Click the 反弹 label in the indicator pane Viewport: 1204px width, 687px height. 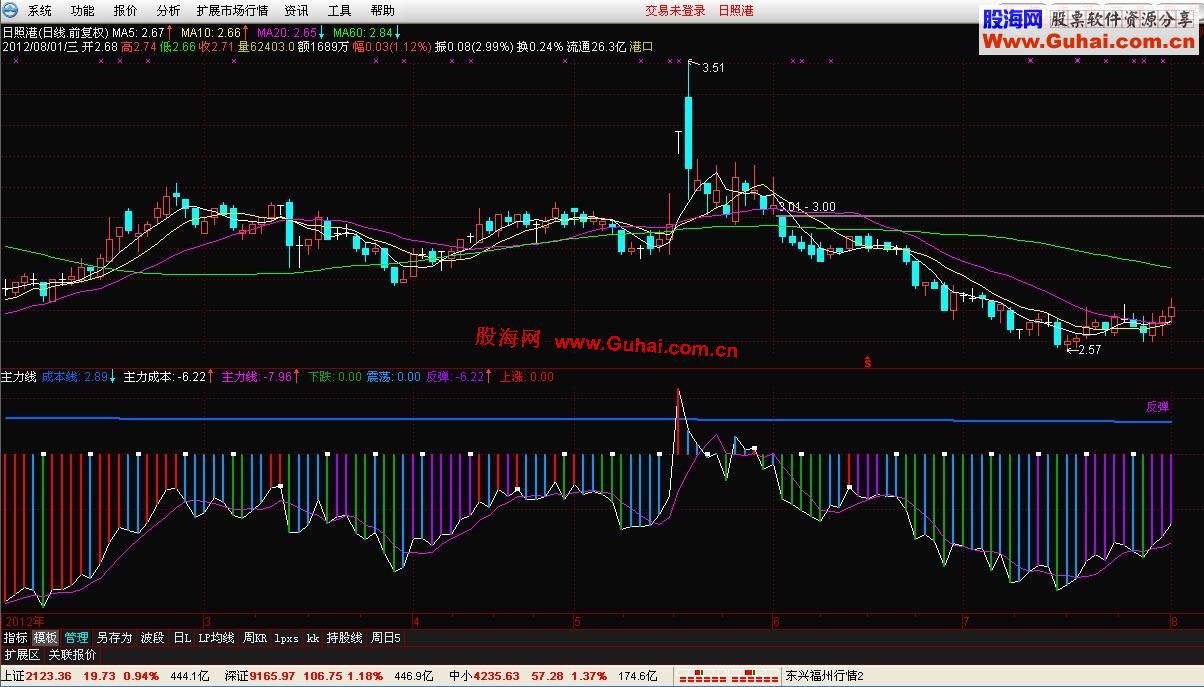(x=1157, y=407)
